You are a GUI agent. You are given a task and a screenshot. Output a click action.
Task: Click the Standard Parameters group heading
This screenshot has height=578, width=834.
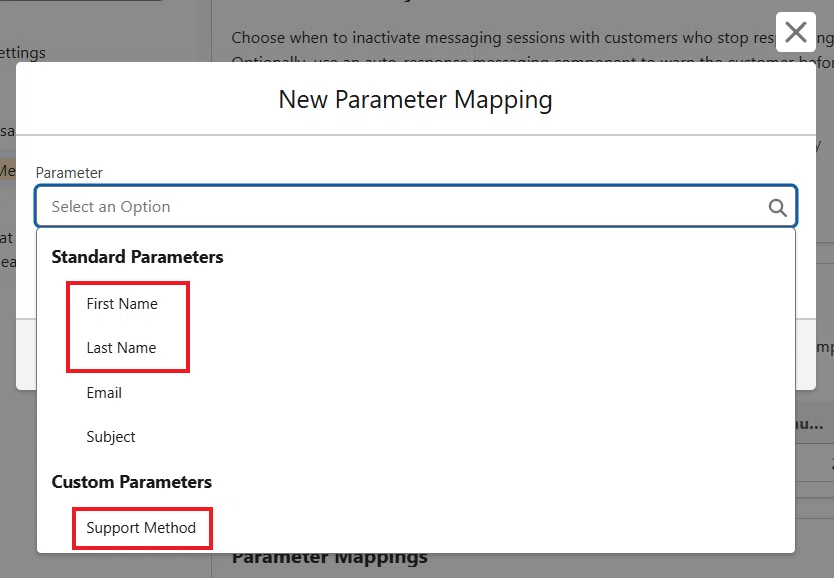click(x=137, y=257)
